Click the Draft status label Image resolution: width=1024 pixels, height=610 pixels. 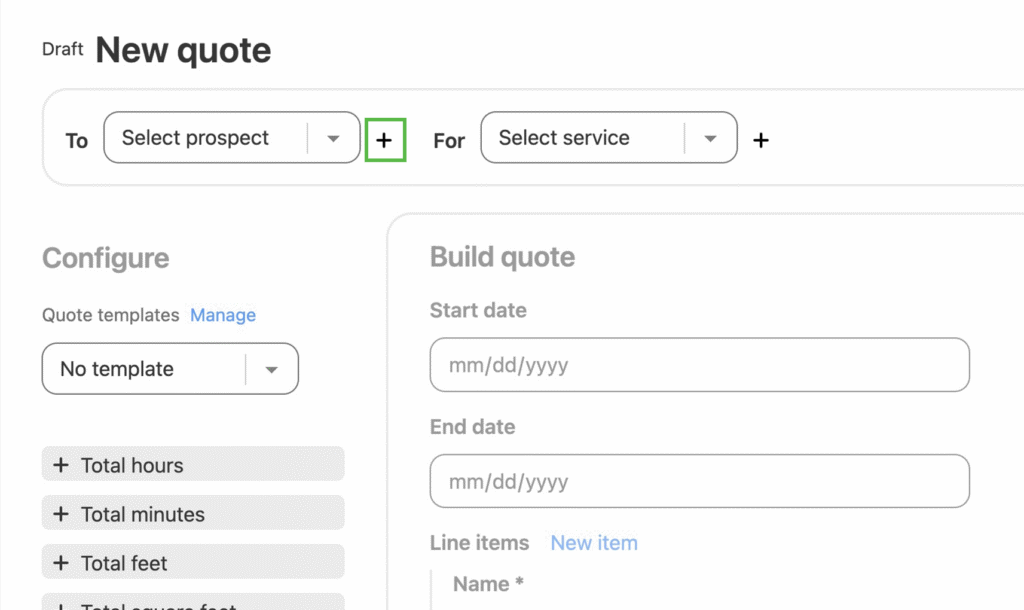[x=62, y=49]
